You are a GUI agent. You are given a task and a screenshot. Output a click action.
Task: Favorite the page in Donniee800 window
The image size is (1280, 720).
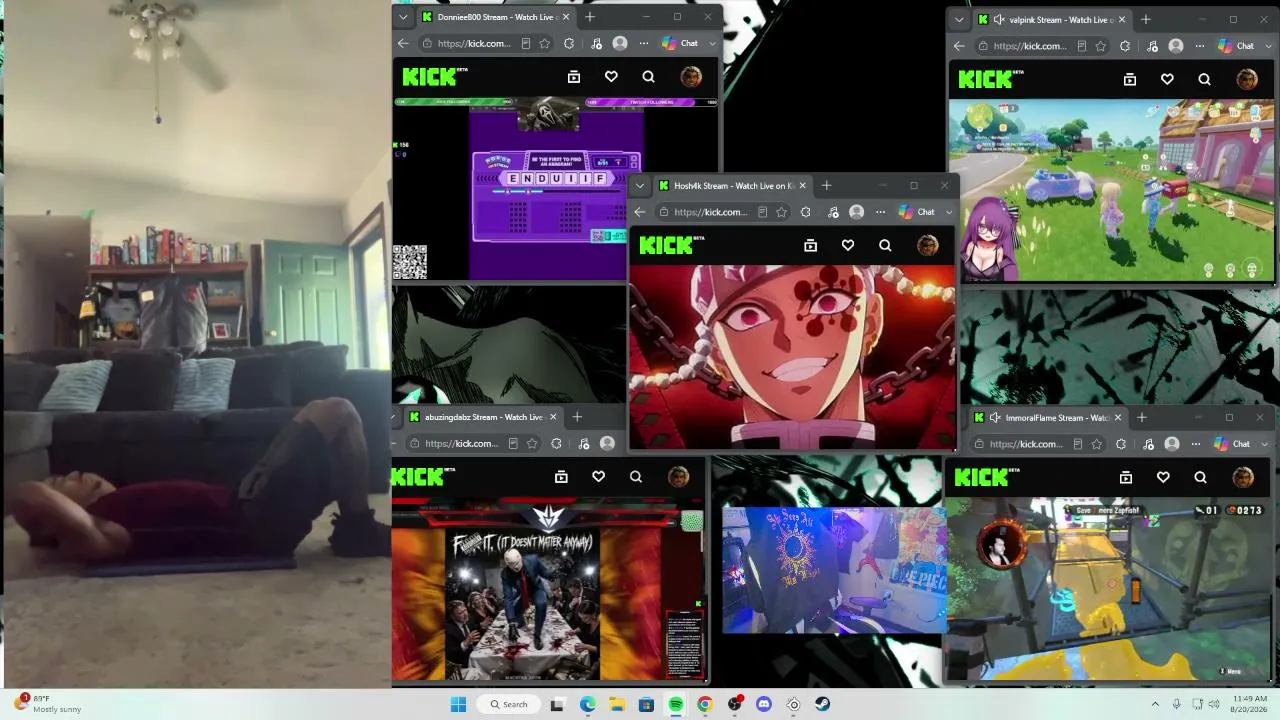(x=545, y=44)
